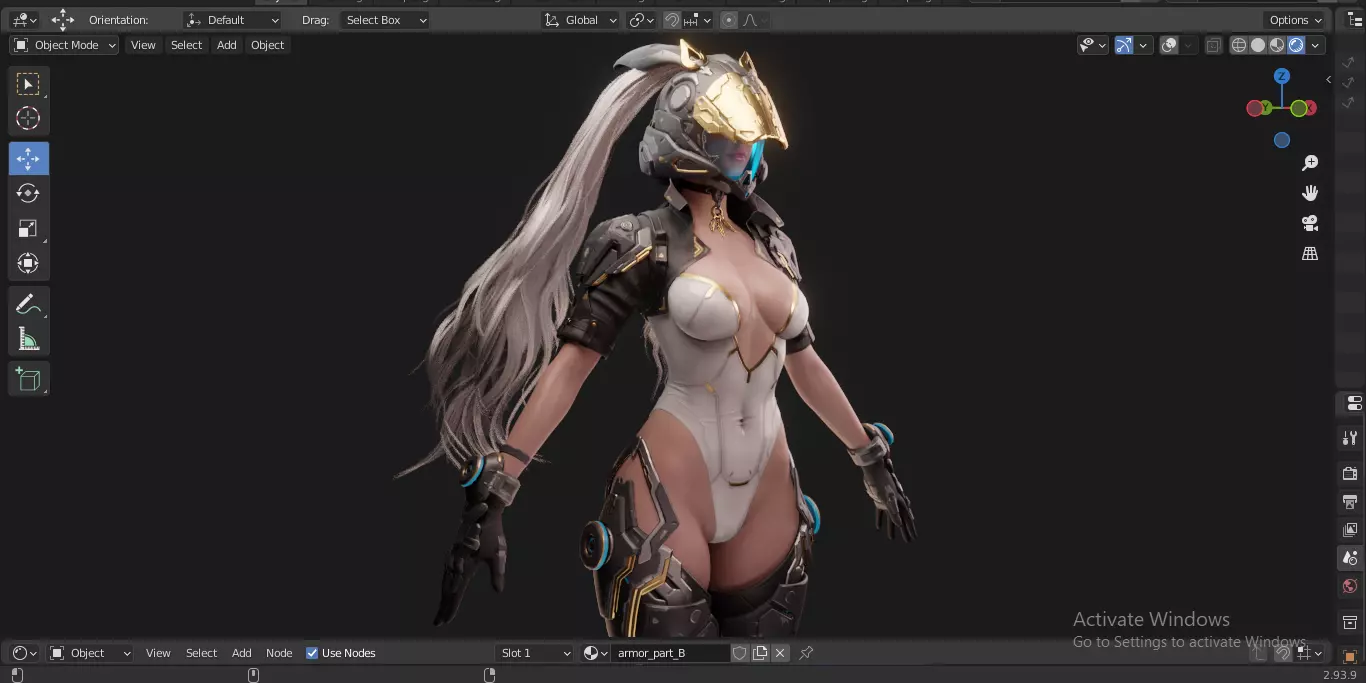The height and width of the screenshot is (683, 1366).
Task: Enable the Use Nodes checkbox
Action: (312, 653)
